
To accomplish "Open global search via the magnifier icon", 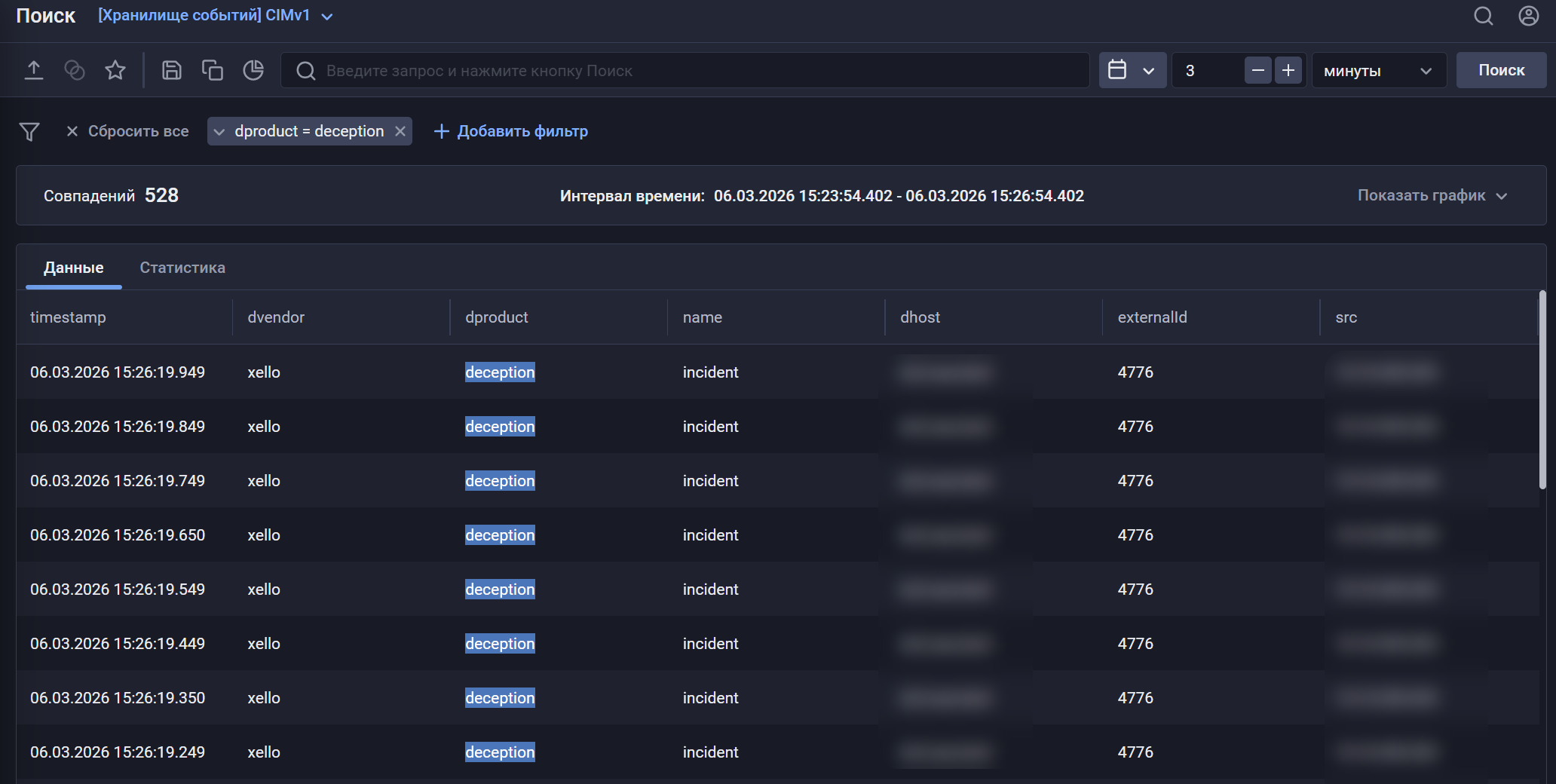I will pos(1483,15).
